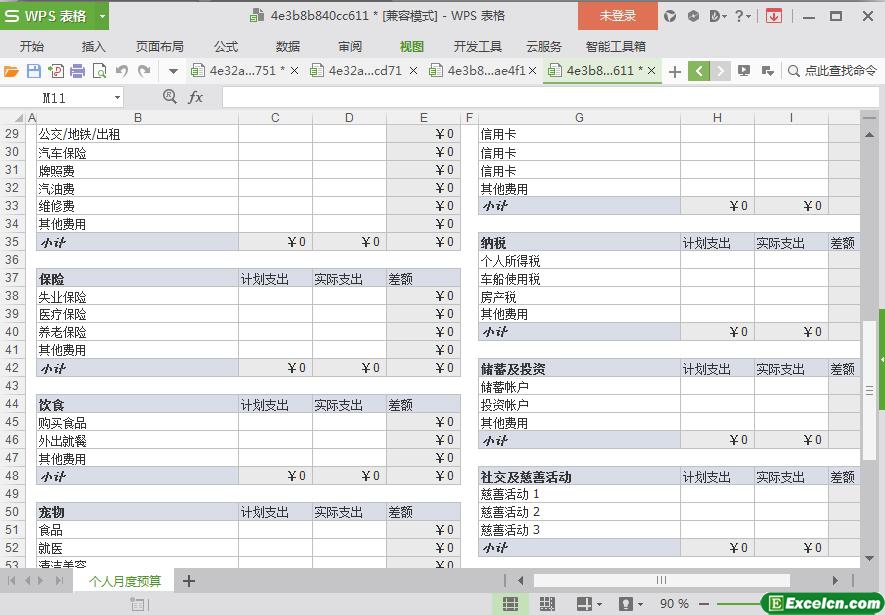Click the save icon in quick toolbar
This screenshot has height=615, width=885.
click(x=33, y=71)
